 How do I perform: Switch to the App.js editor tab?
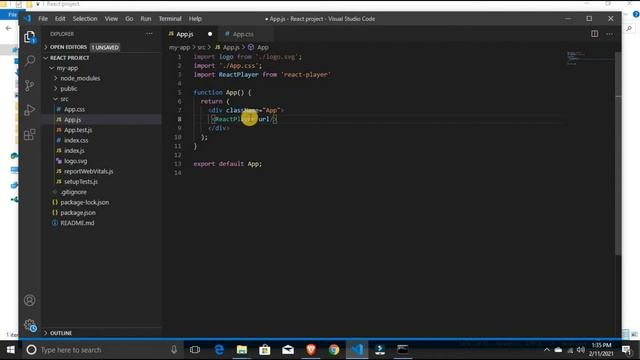point(191,34)
